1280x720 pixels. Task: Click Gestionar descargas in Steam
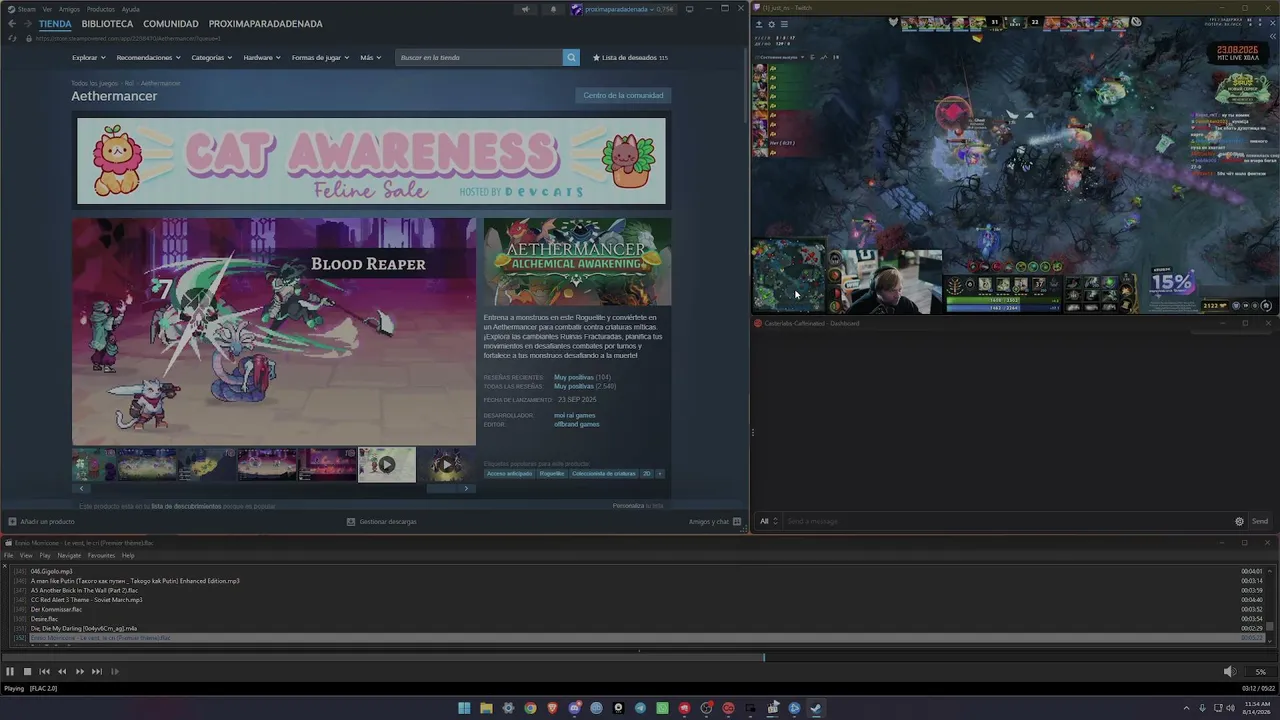381,521
